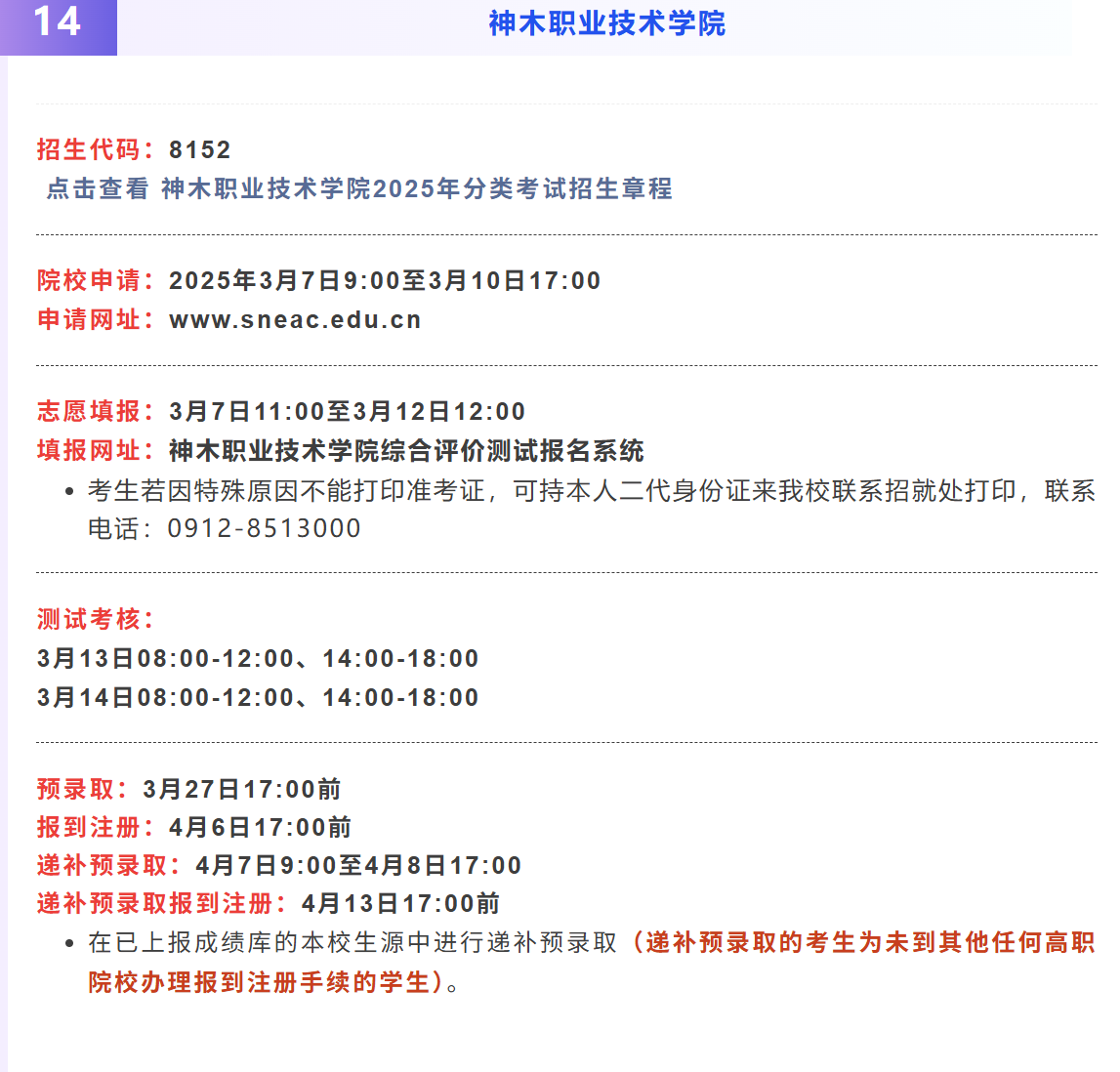Open the website www.sneac.edu.cn
The height and width of the screenshot is (1072, 1120).
pos(295,319)
